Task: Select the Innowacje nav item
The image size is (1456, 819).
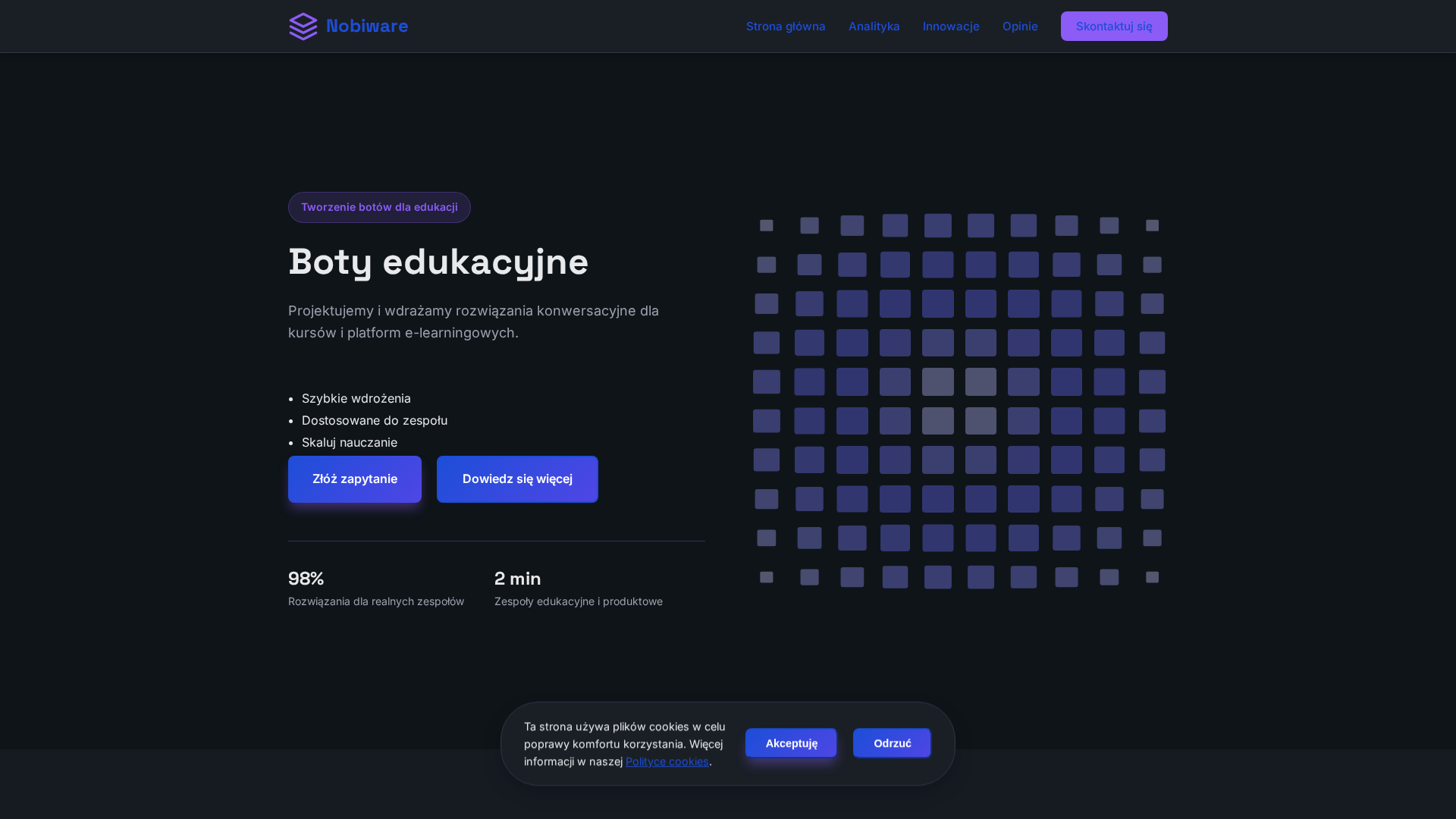Action: pyautogui.click(x=951, y=27)
